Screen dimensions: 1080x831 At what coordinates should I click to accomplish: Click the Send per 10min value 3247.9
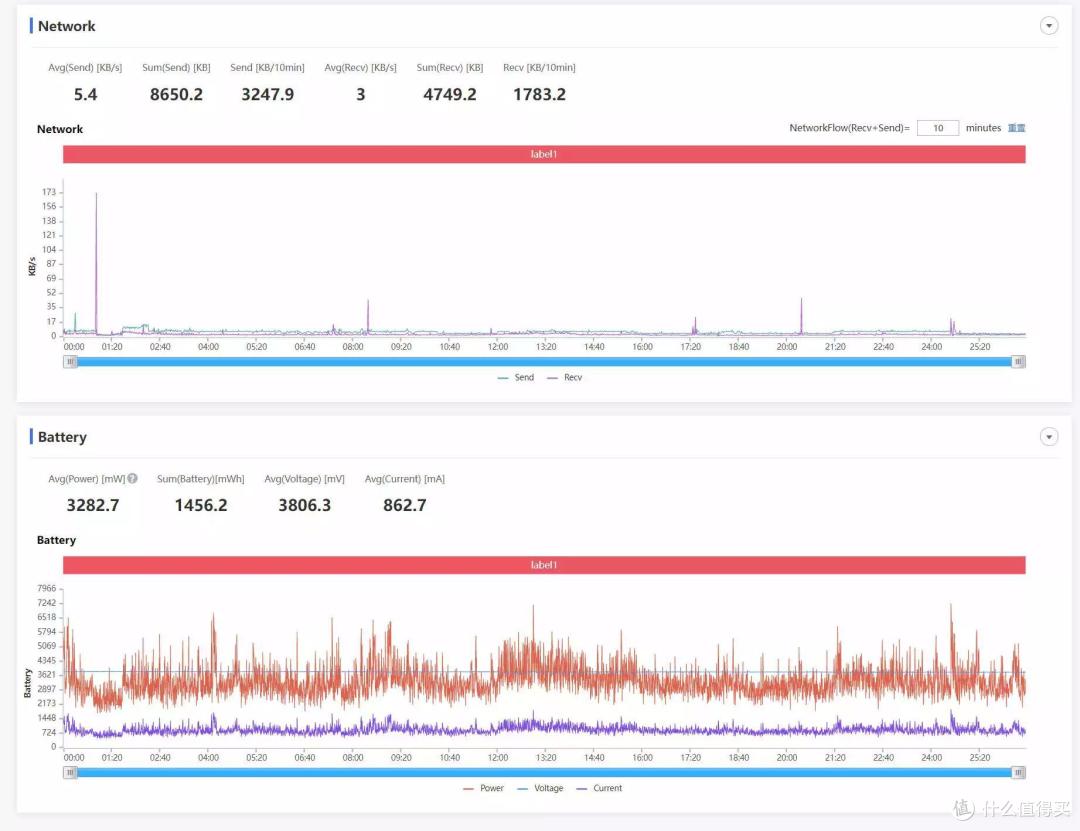pos(267,94)
